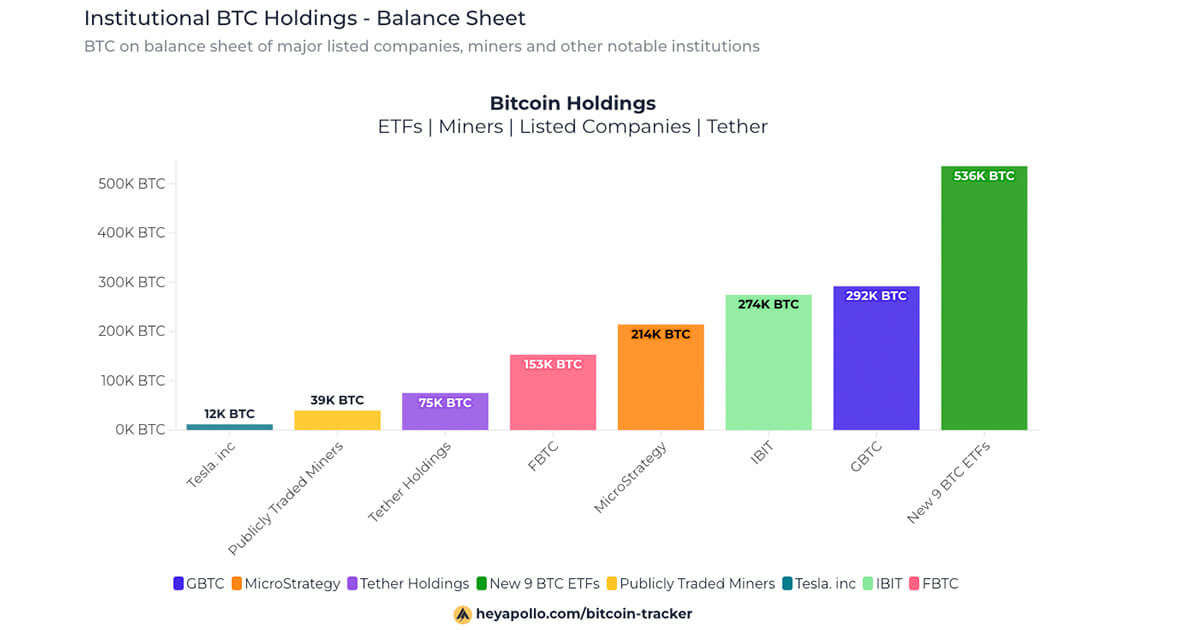Select the yellow 39K BTC miners bar
This screenshot has height=630, width=1200.
point(337,420)
